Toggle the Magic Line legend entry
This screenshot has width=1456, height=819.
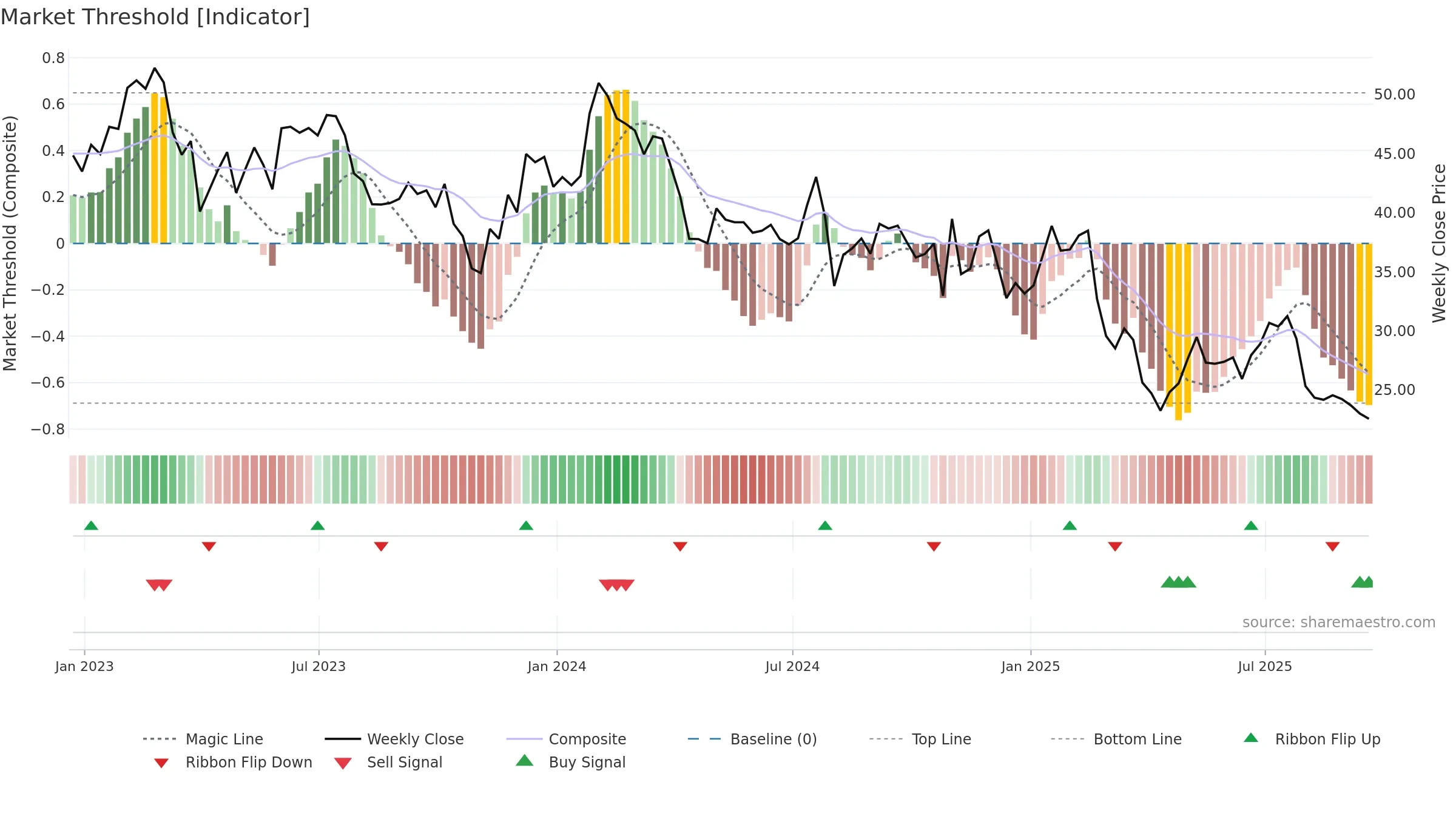coord(203,739)
